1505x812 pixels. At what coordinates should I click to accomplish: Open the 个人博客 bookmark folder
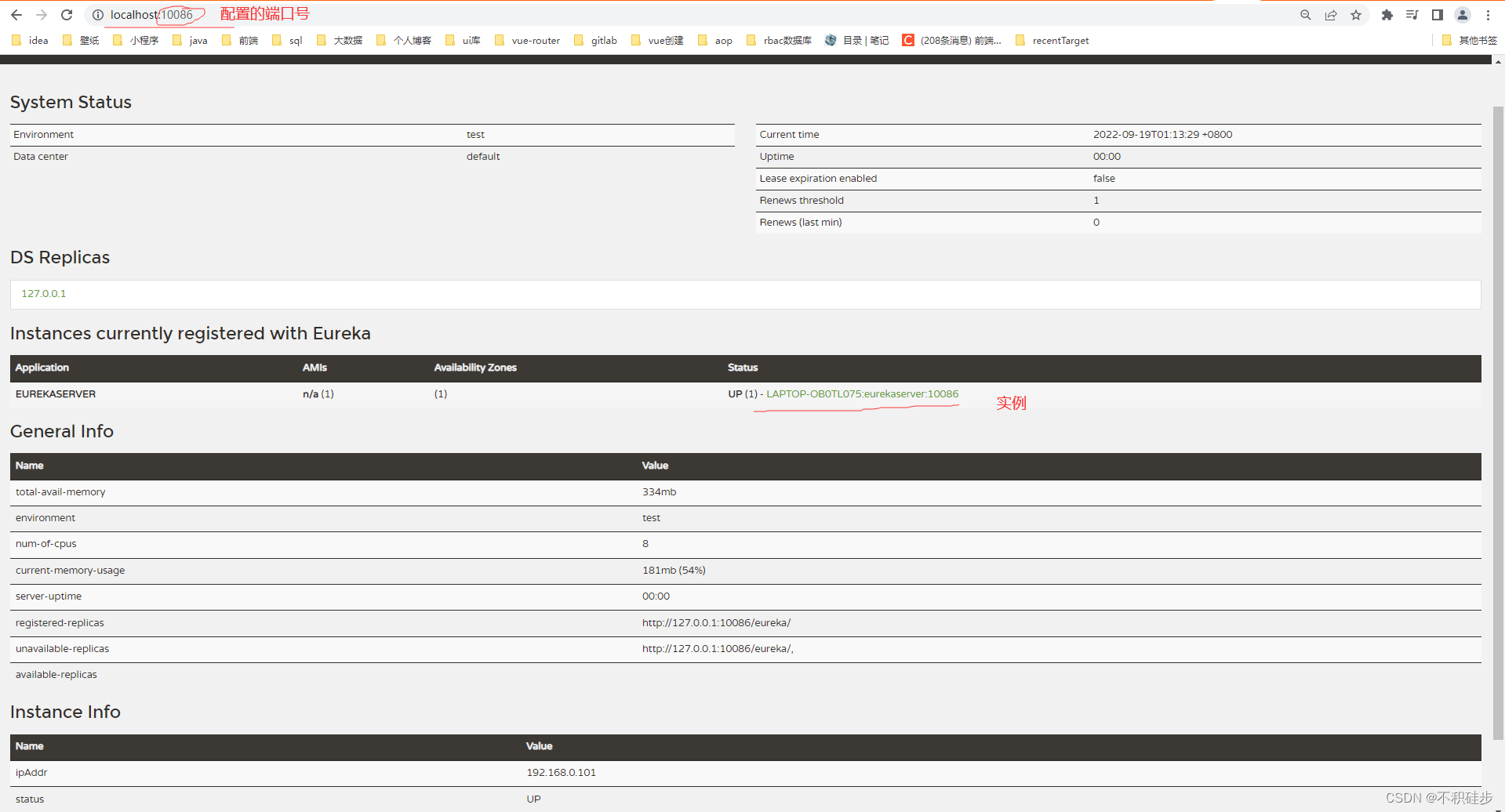[404, 41]
